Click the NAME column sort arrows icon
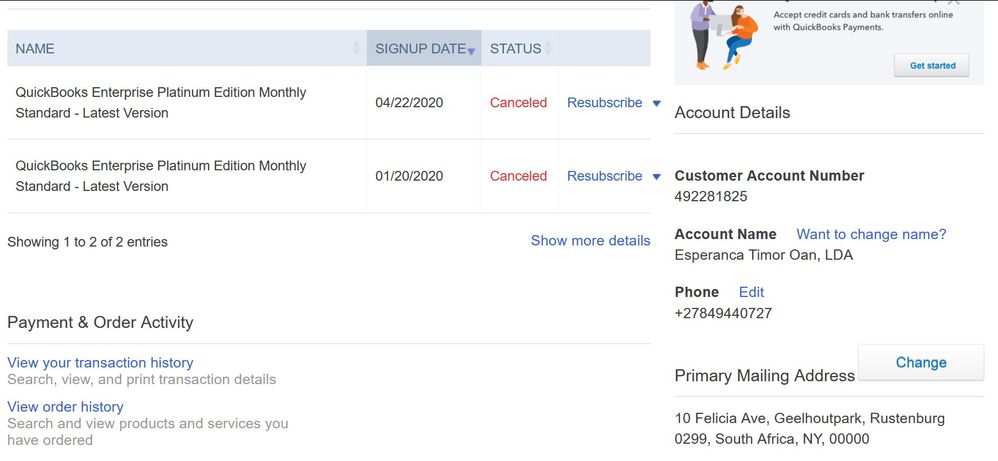The height and width of the screenshot is (461, 998). point(356,48)
